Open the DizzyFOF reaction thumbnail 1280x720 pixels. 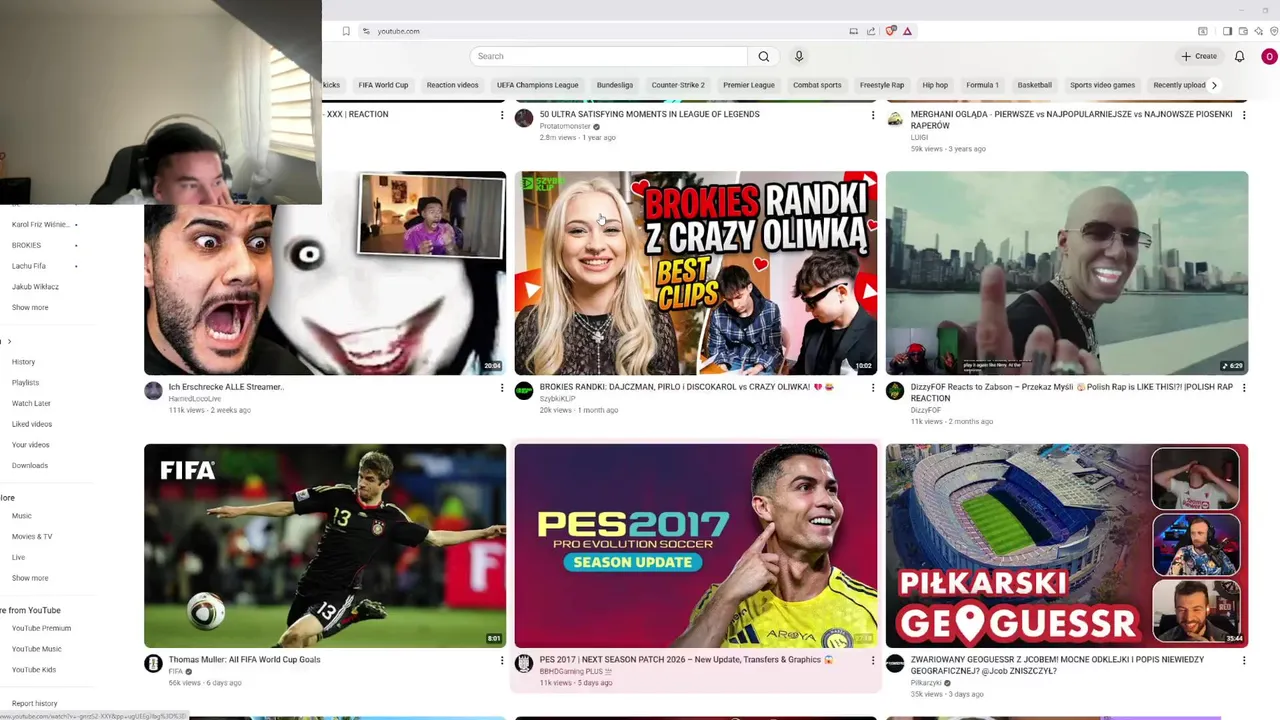[x=1067, y=273]
